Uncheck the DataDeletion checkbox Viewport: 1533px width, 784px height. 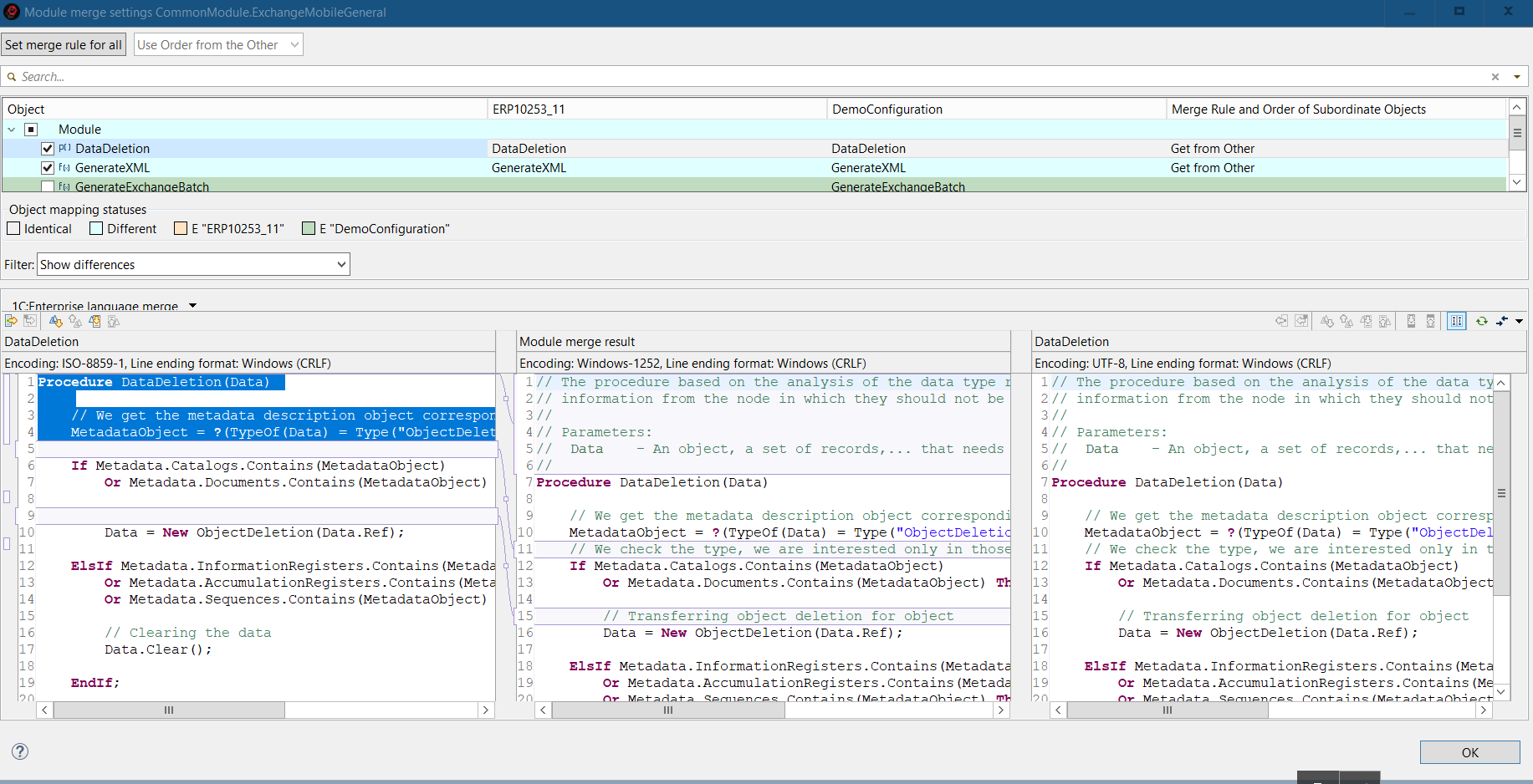click(48, 149)
